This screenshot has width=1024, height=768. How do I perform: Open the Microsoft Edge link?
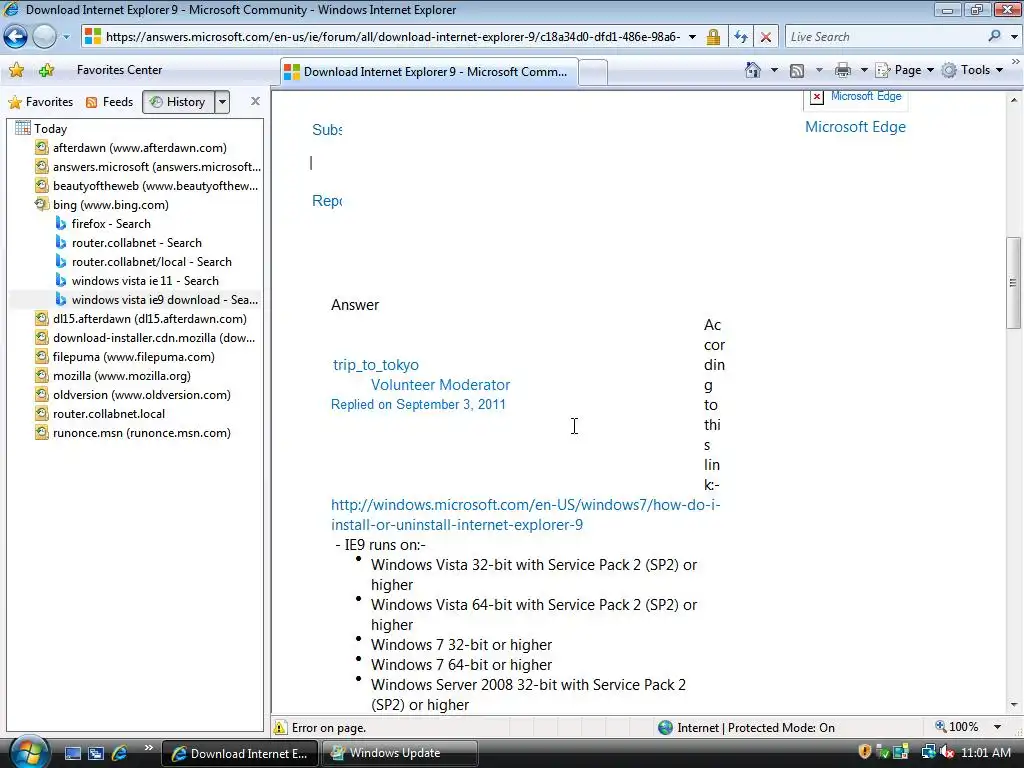[855, 127]
